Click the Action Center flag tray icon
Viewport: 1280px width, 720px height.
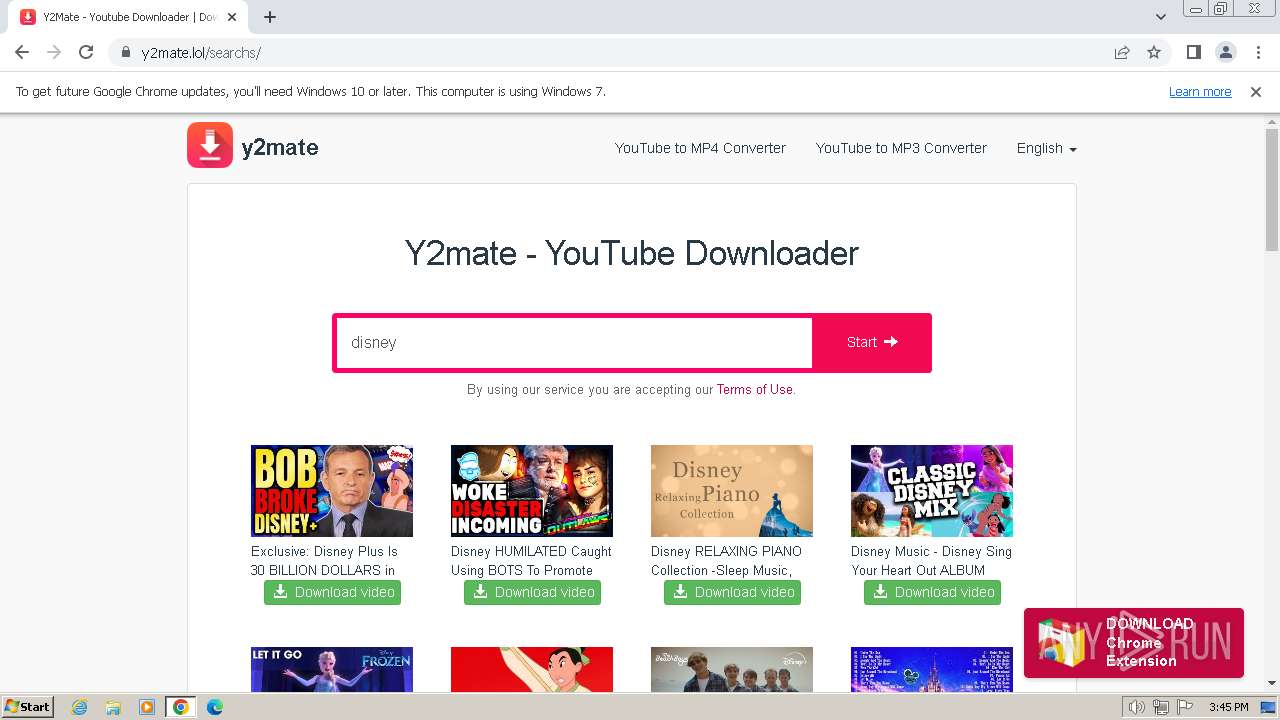click(1185, 707)
